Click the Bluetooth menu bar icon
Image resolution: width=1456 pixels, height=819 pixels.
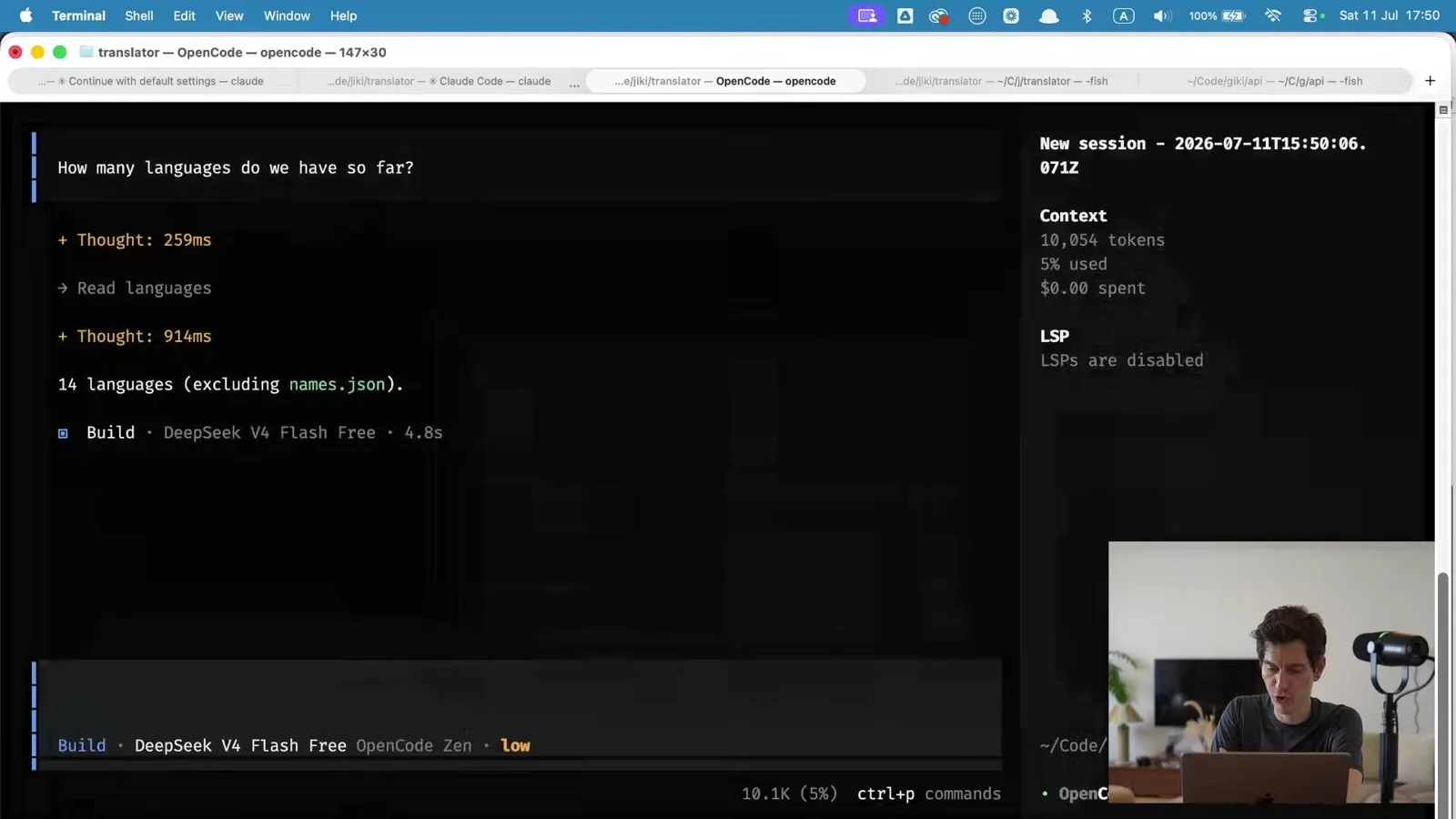coord(1087,15)
